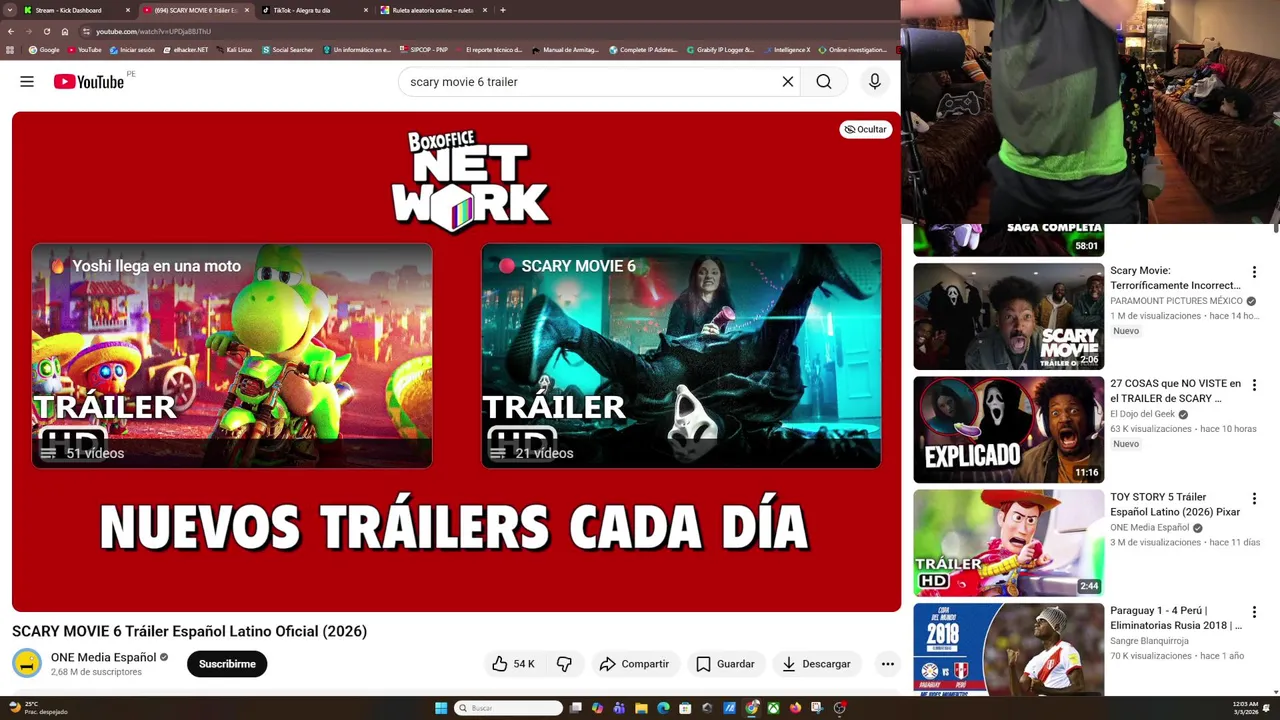1280x720 pixels.
Task: Open Copilot icon in taskbar
Action: 597,708
